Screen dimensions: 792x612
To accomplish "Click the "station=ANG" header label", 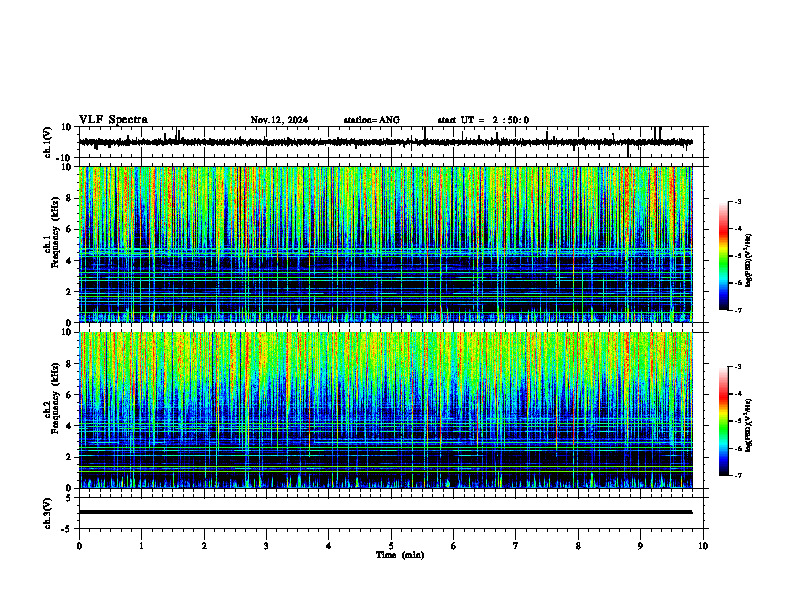I will [371, 120].
